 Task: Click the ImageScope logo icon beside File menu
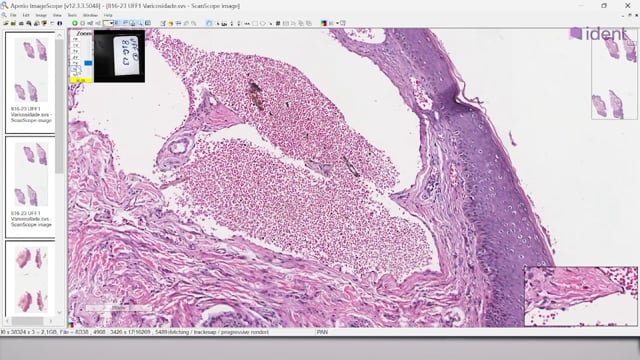coord(4,15)
